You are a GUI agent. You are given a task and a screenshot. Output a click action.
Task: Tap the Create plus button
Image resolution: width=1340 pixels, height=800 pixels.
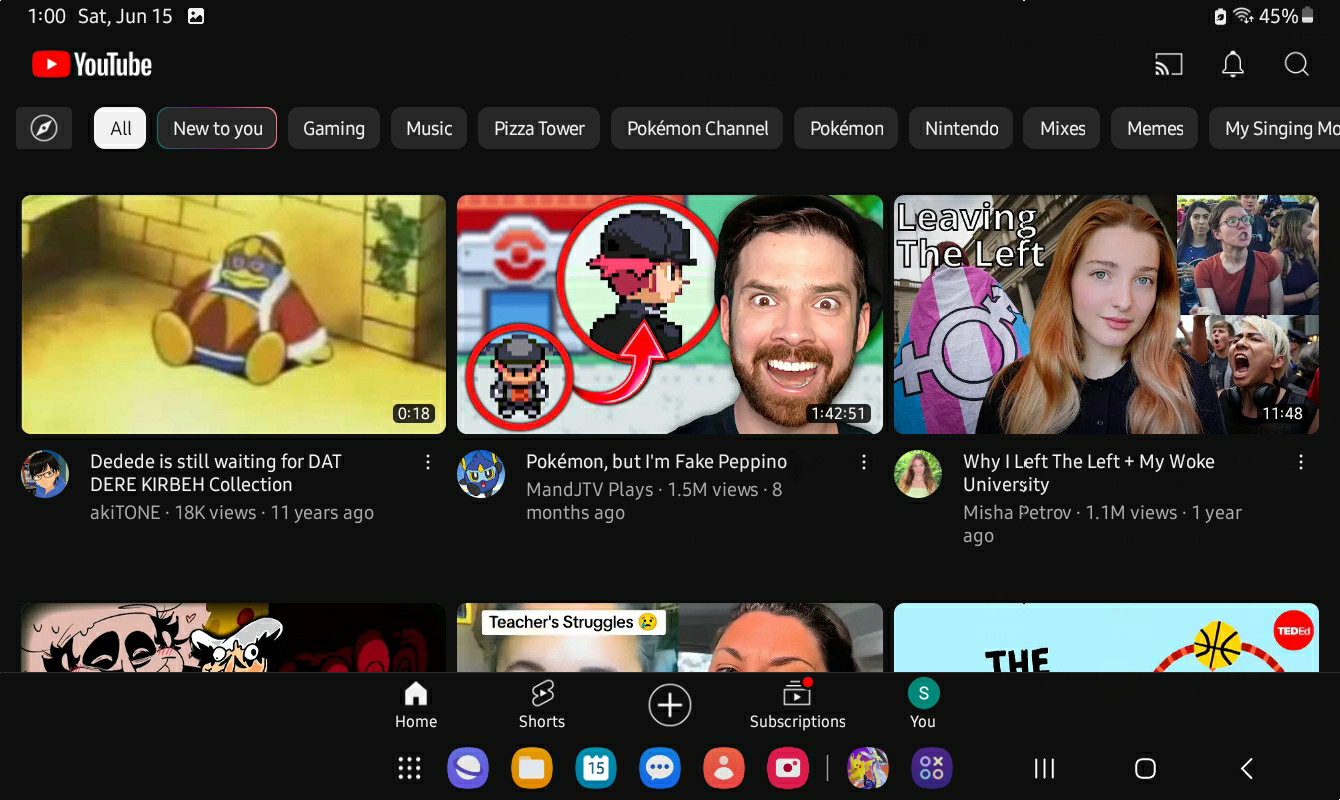(x=670, y=705)
